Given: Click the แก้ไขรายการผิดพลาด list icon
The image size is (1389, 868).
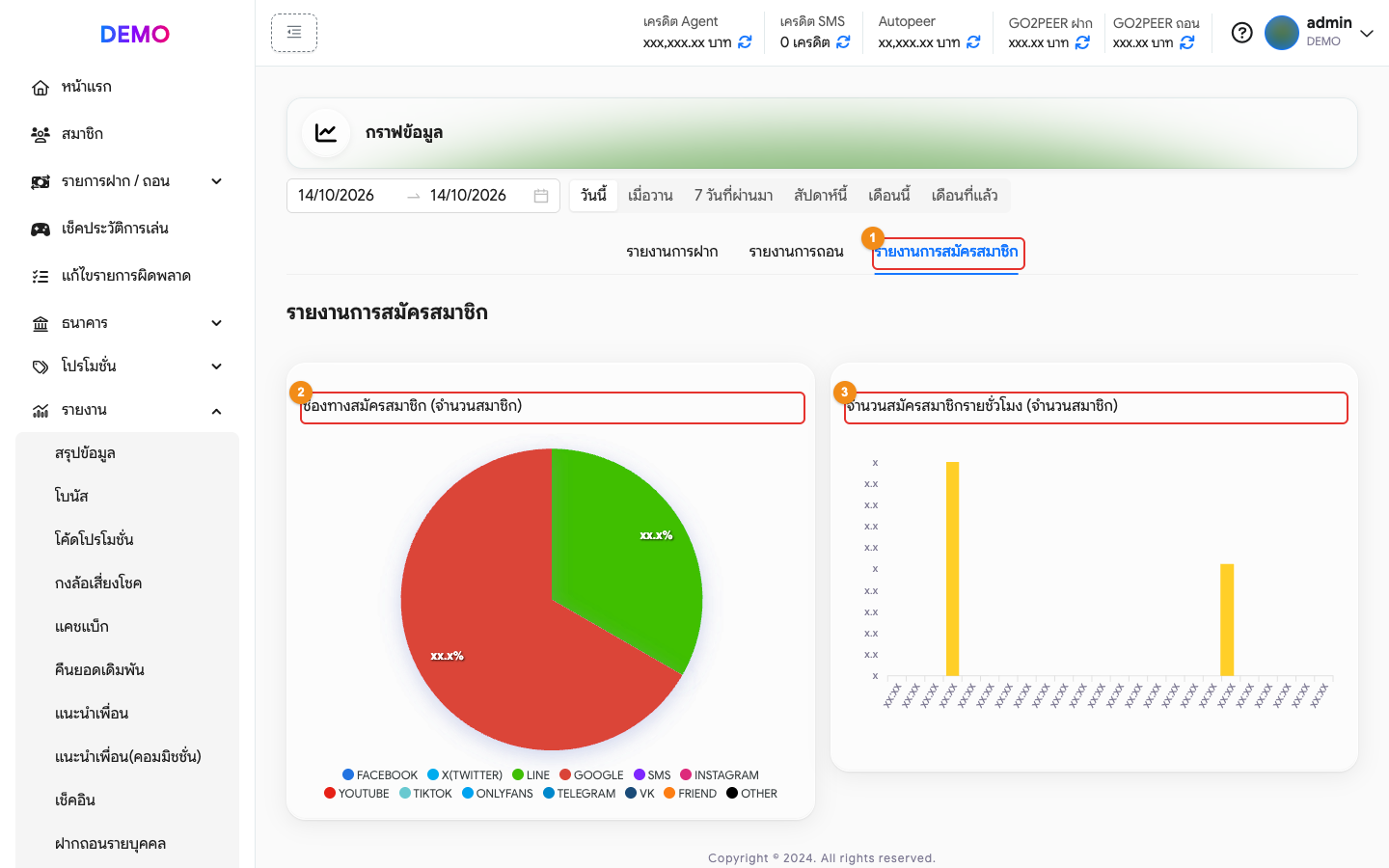Looking at the screenshot, I should 41,277.
